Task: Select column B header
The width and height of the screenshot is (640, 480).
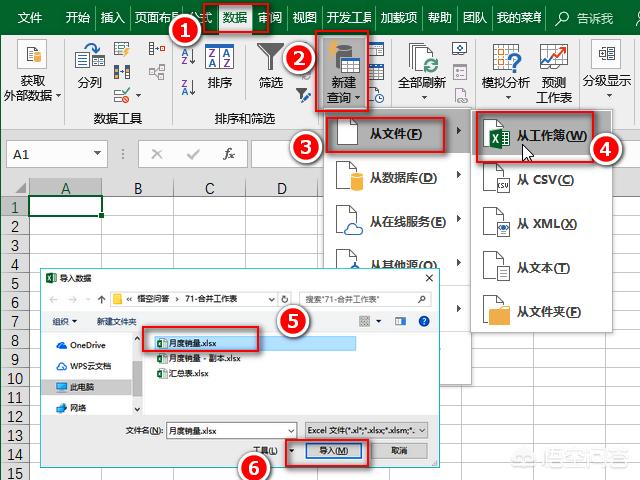Action: point(138,188)
